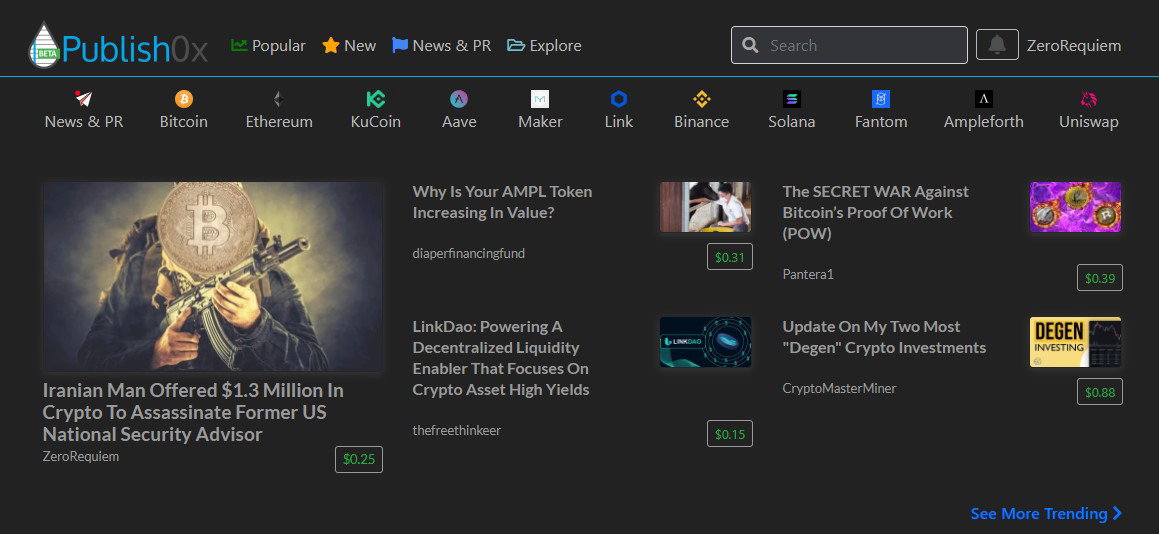Viewport: 1159px width, 534px height.
Task: Click the Solana logo icon
Action: [x=792, y=99]
